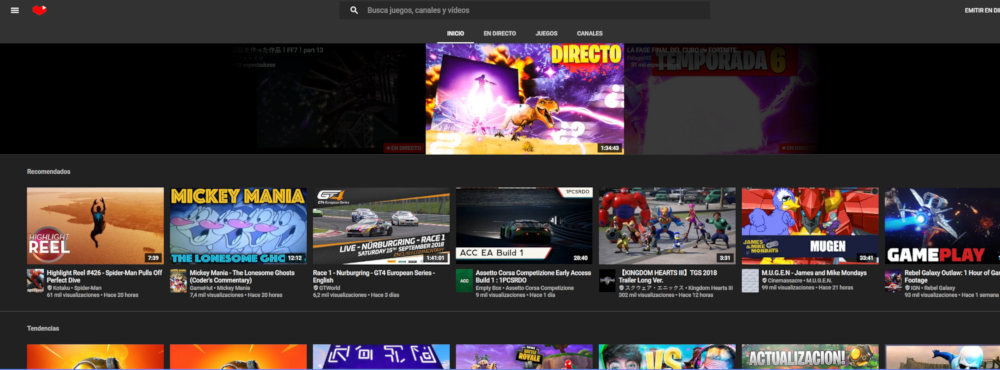Viewport: 1000px width, 370px height.
Task: Click the EMITIR EN DIRECTO button
Action: pyautogui.click(x=982, y=10)
